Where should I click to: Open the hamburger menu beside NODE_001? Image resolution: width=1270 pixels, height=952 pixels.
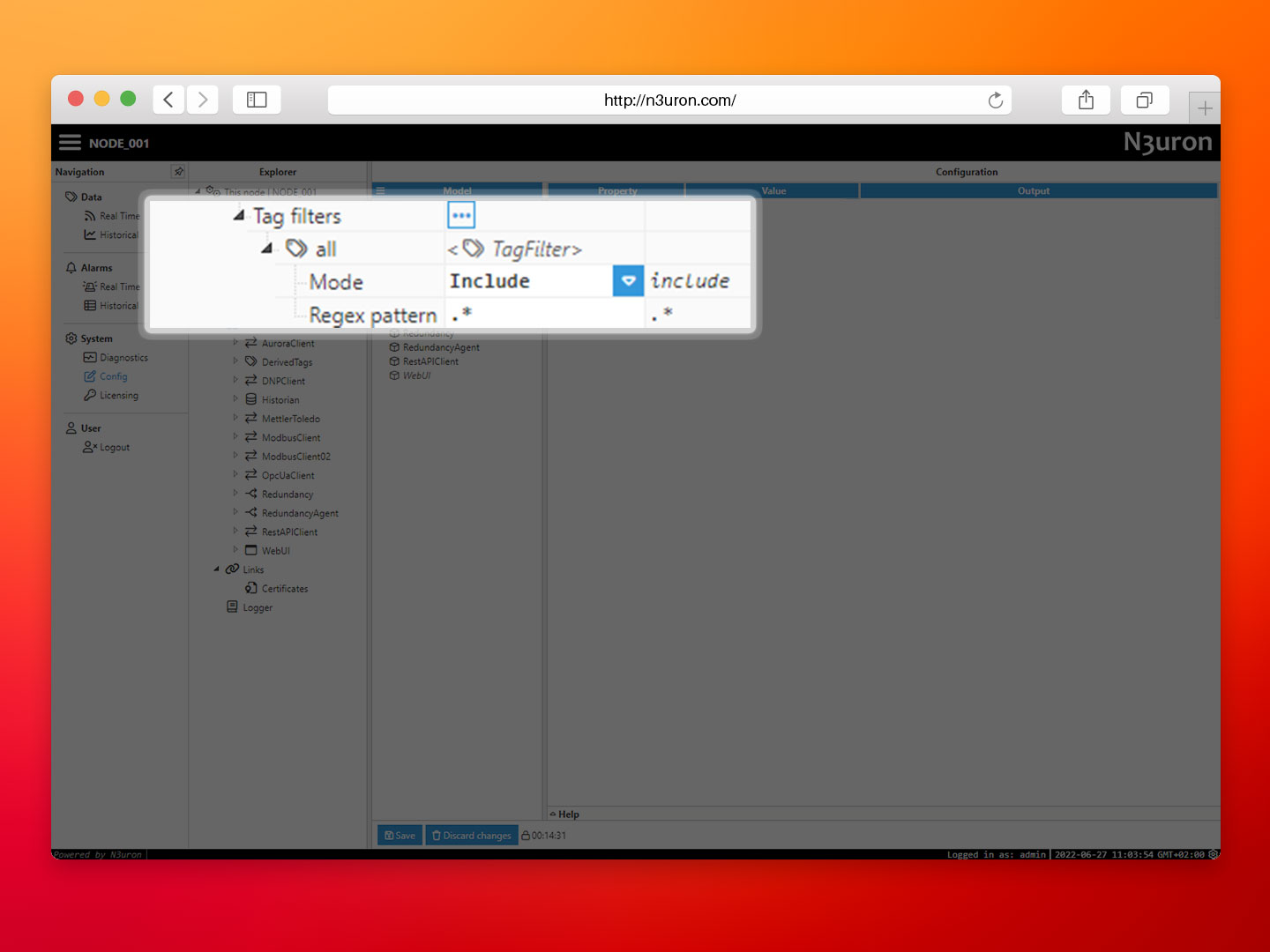(x=70, y=143)
